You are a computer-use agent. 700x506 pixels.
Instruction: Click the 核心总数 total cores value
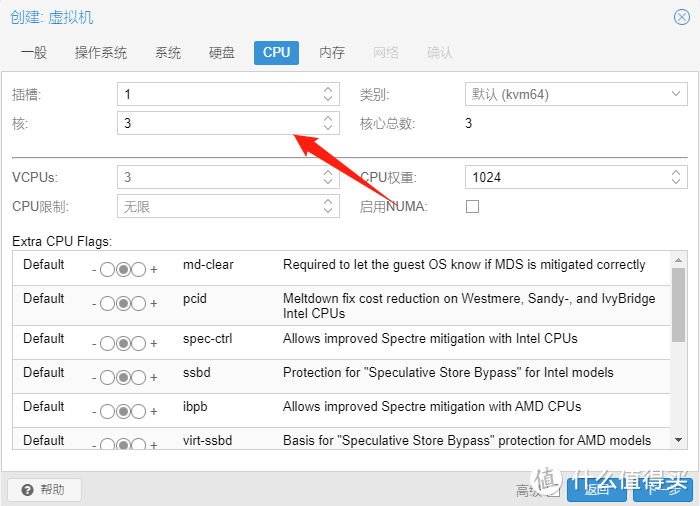tap(468, 123)
